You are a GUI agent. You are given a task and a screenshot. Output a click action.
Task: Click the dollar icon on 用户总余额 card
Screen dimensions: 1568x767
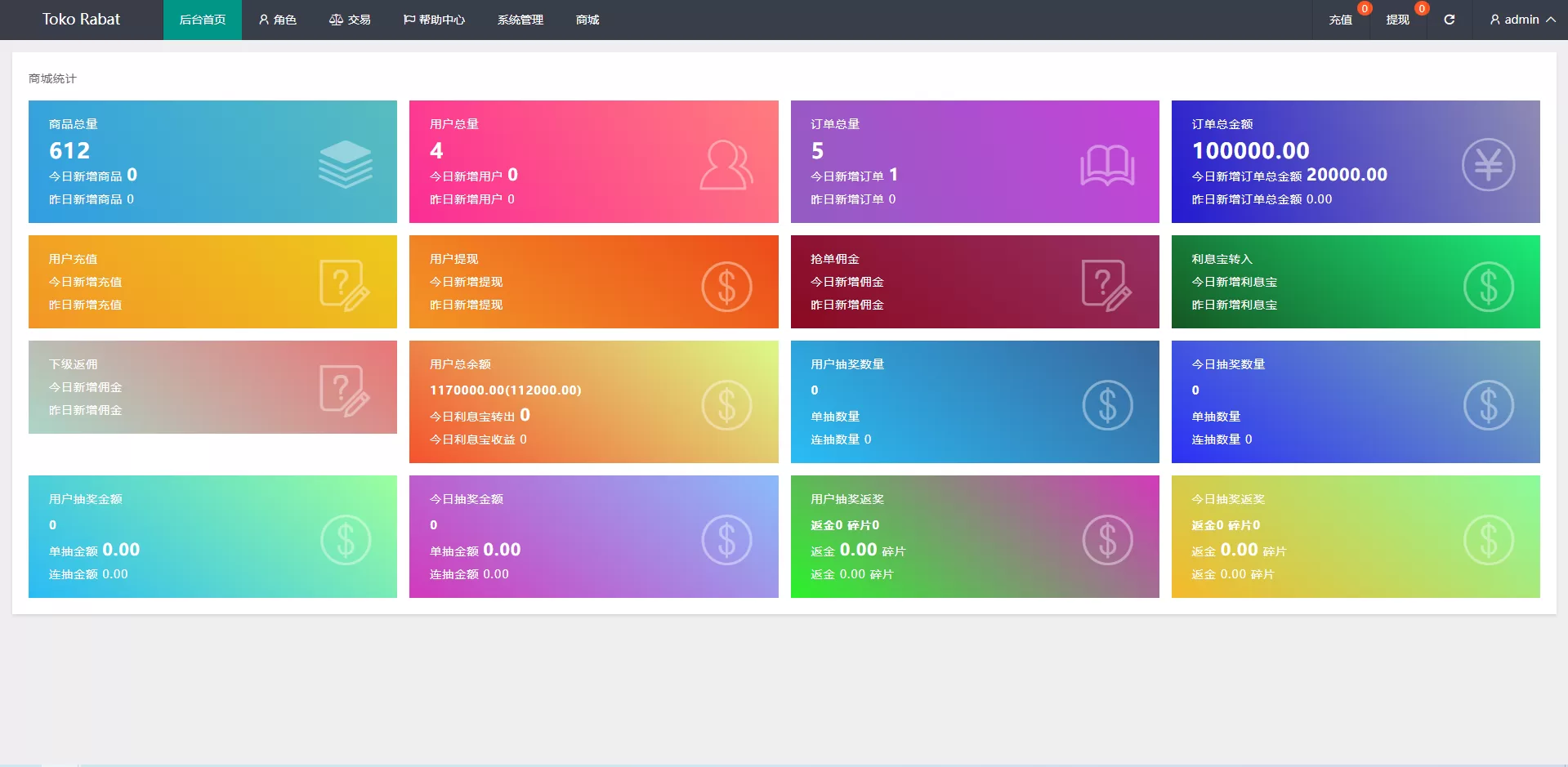(x=726, y=404)
